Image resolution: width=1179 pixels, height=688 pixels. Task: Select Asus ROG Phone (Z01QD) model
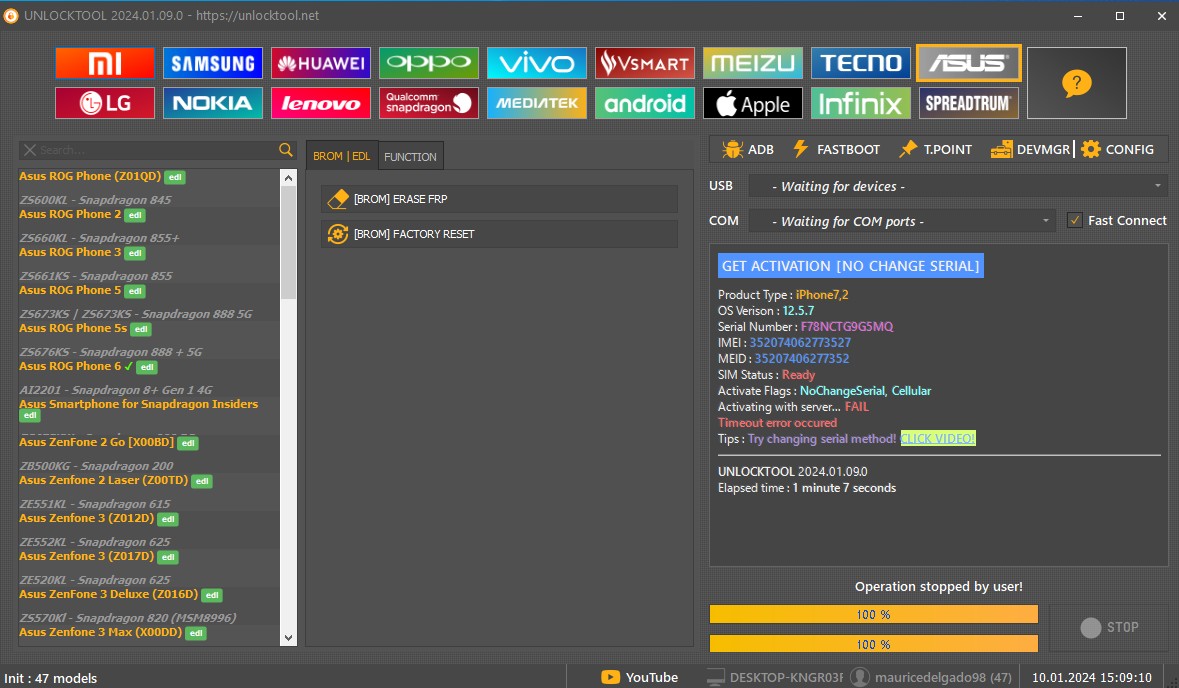click(89, 176)
